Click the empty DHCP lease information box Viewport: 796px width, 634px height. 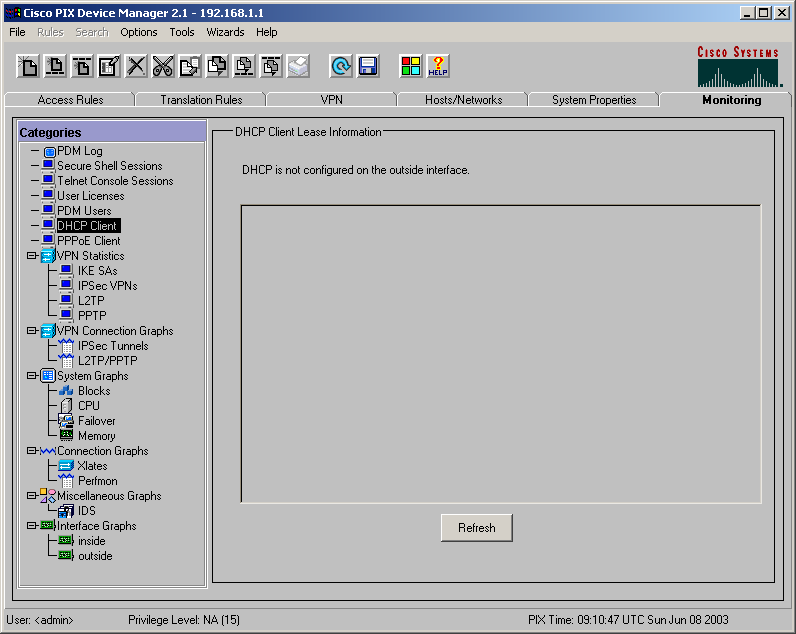(x=501, y=354)
